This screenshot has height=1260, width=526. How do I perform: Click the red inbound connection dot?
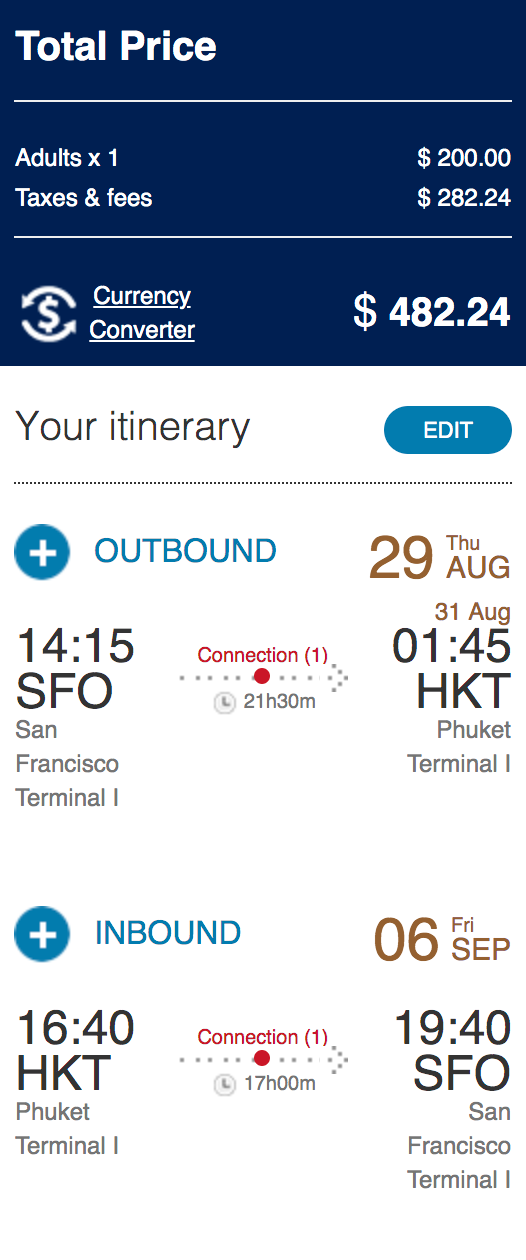262,1059
